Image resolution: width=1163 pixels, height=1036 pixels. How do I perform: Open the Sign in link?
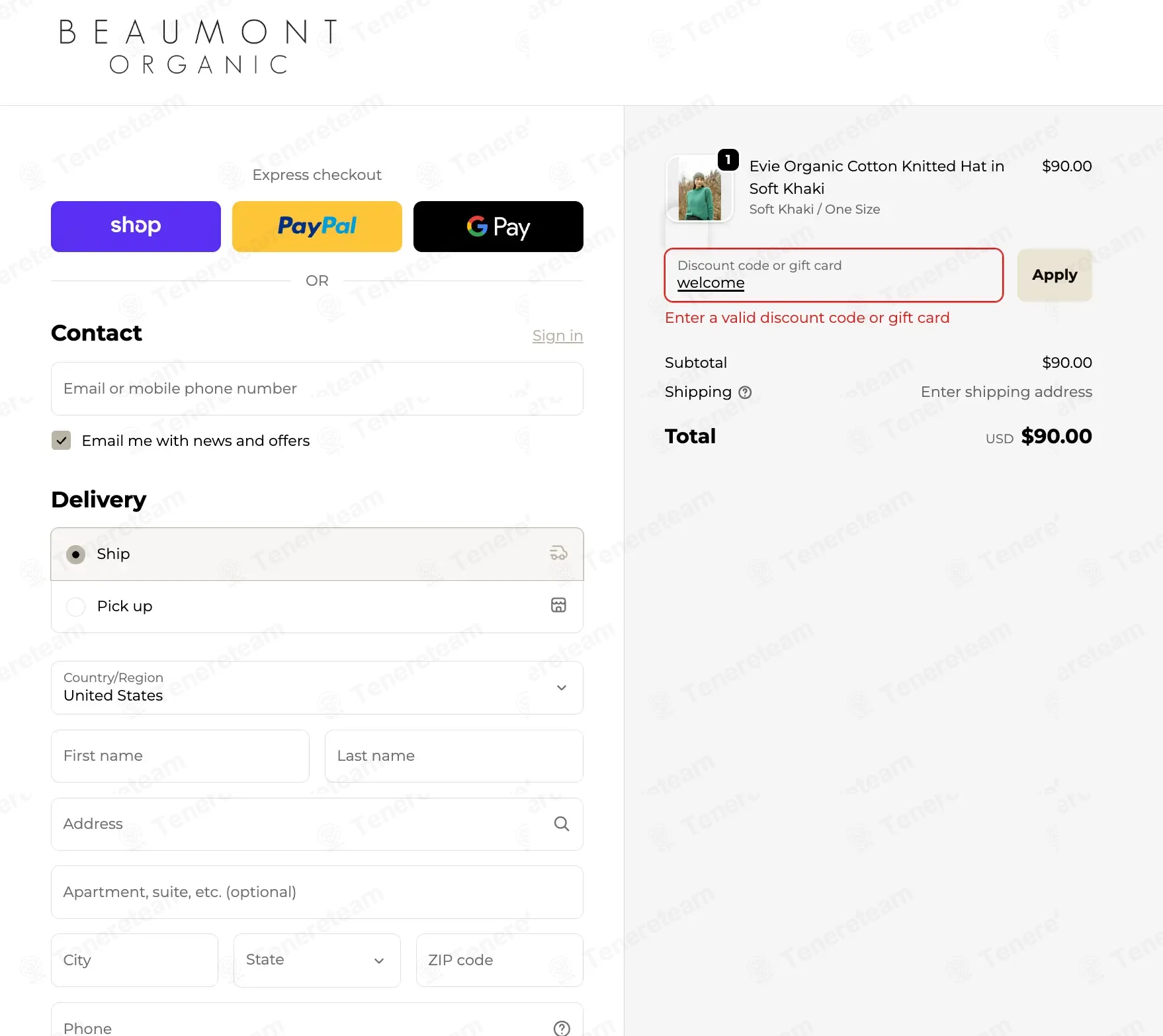[558, 336]
